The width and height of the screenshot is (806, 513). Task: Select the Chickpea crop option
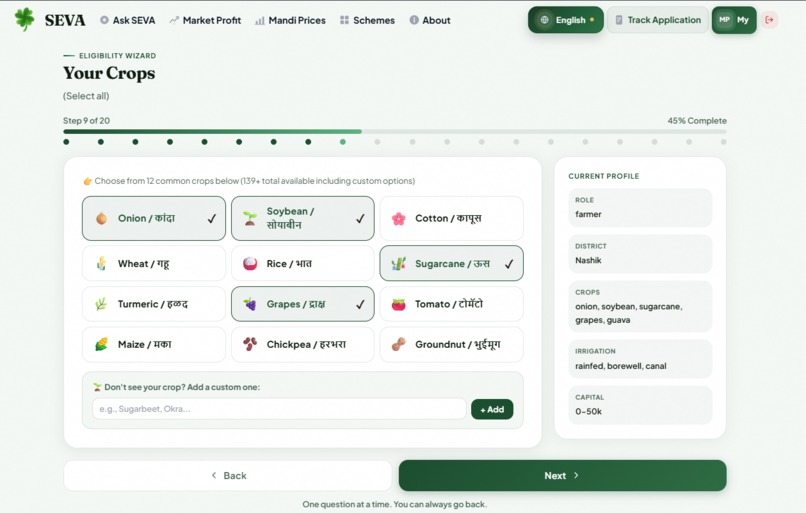[303, 344]
